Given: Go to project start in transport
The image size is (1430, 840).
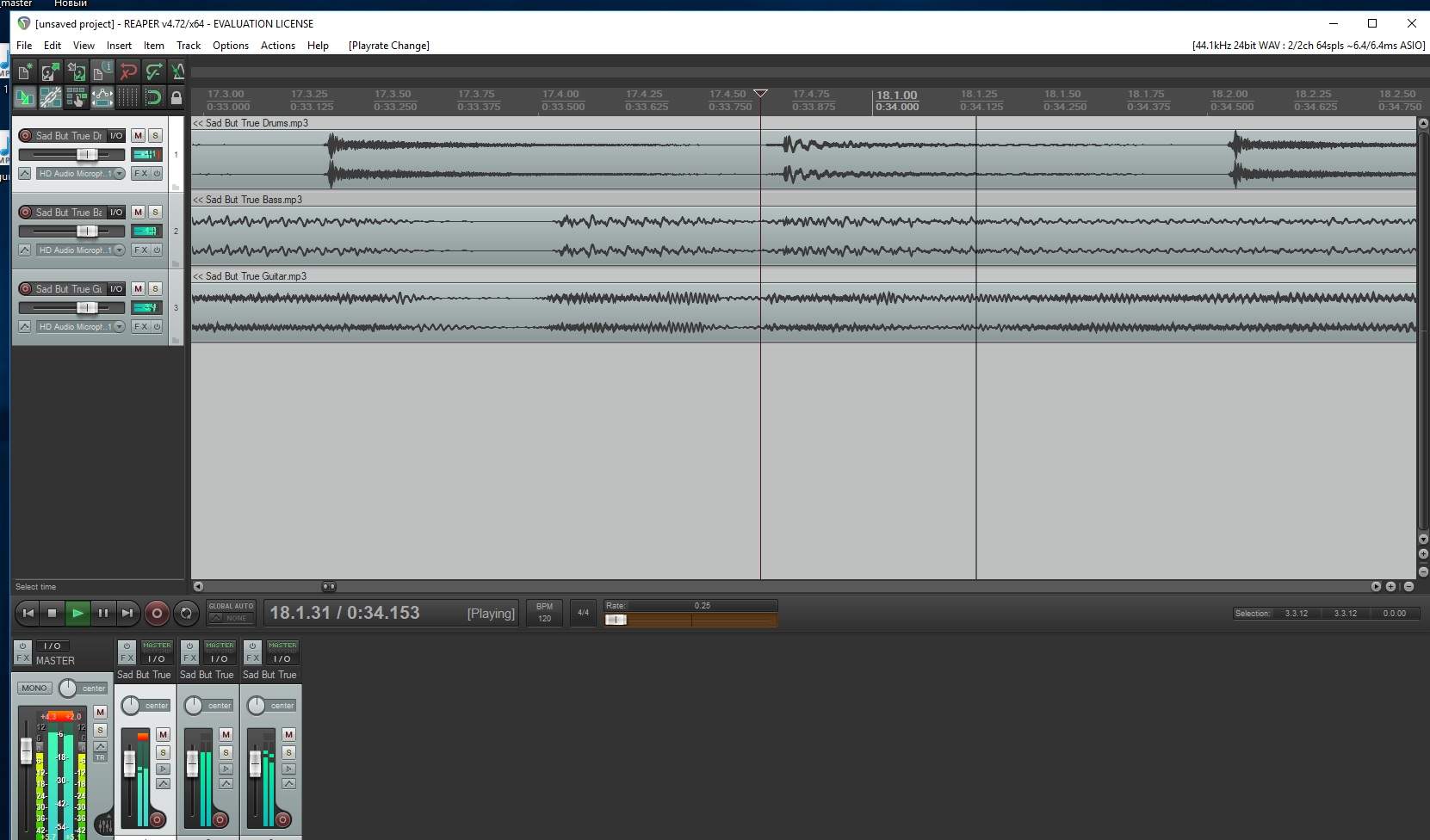Looking at the screenshot, I should coord(28,613).
